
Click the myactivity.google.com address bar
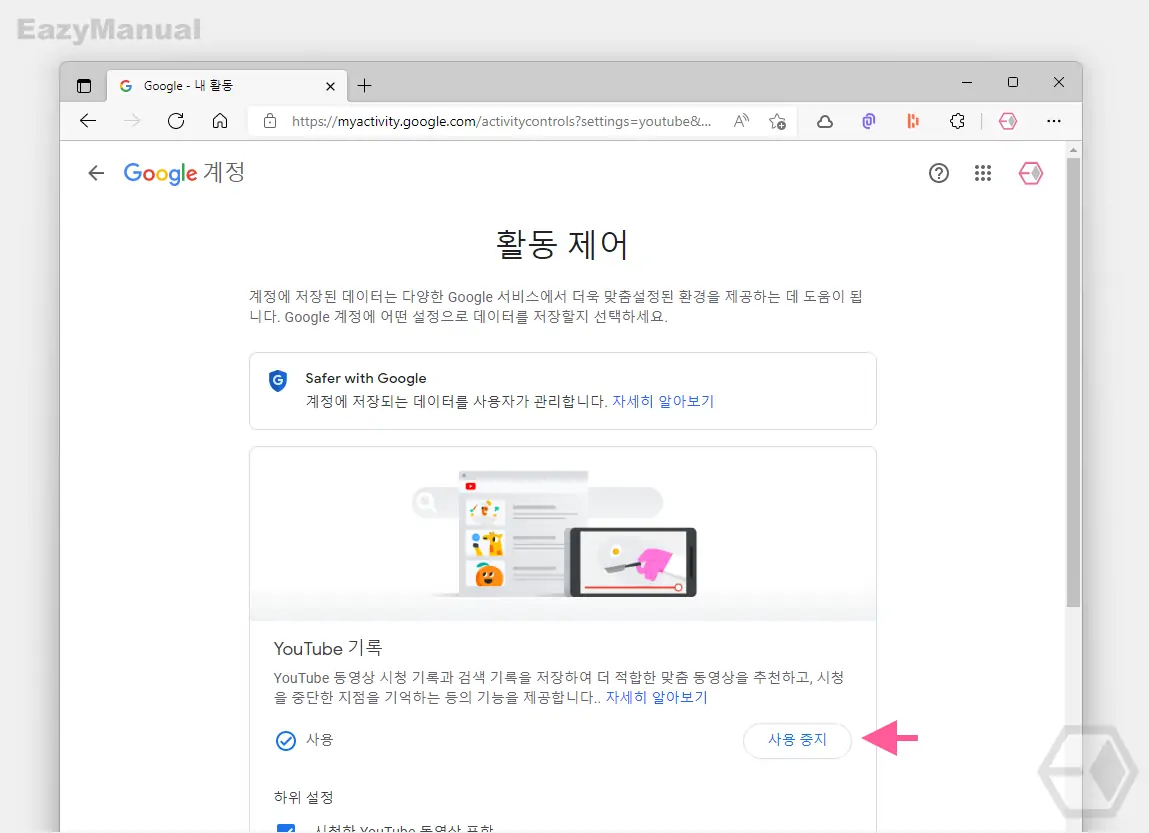click(501, 121)
